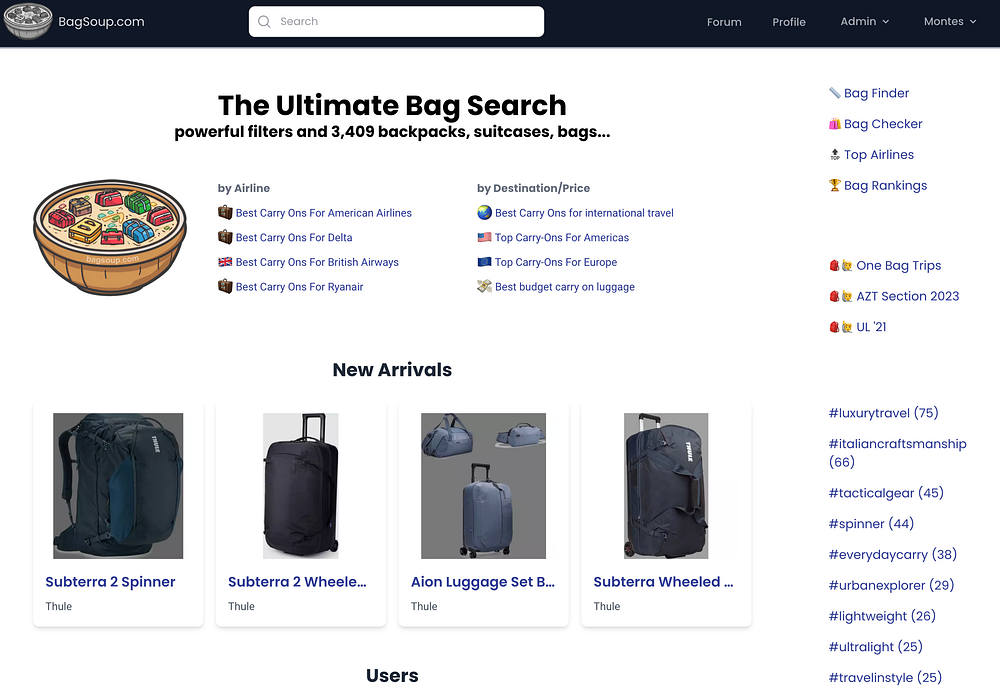View the Aion Luggage Set thumbnail
This screenshot has height=694, width=1000.
(x=483, y=486)
